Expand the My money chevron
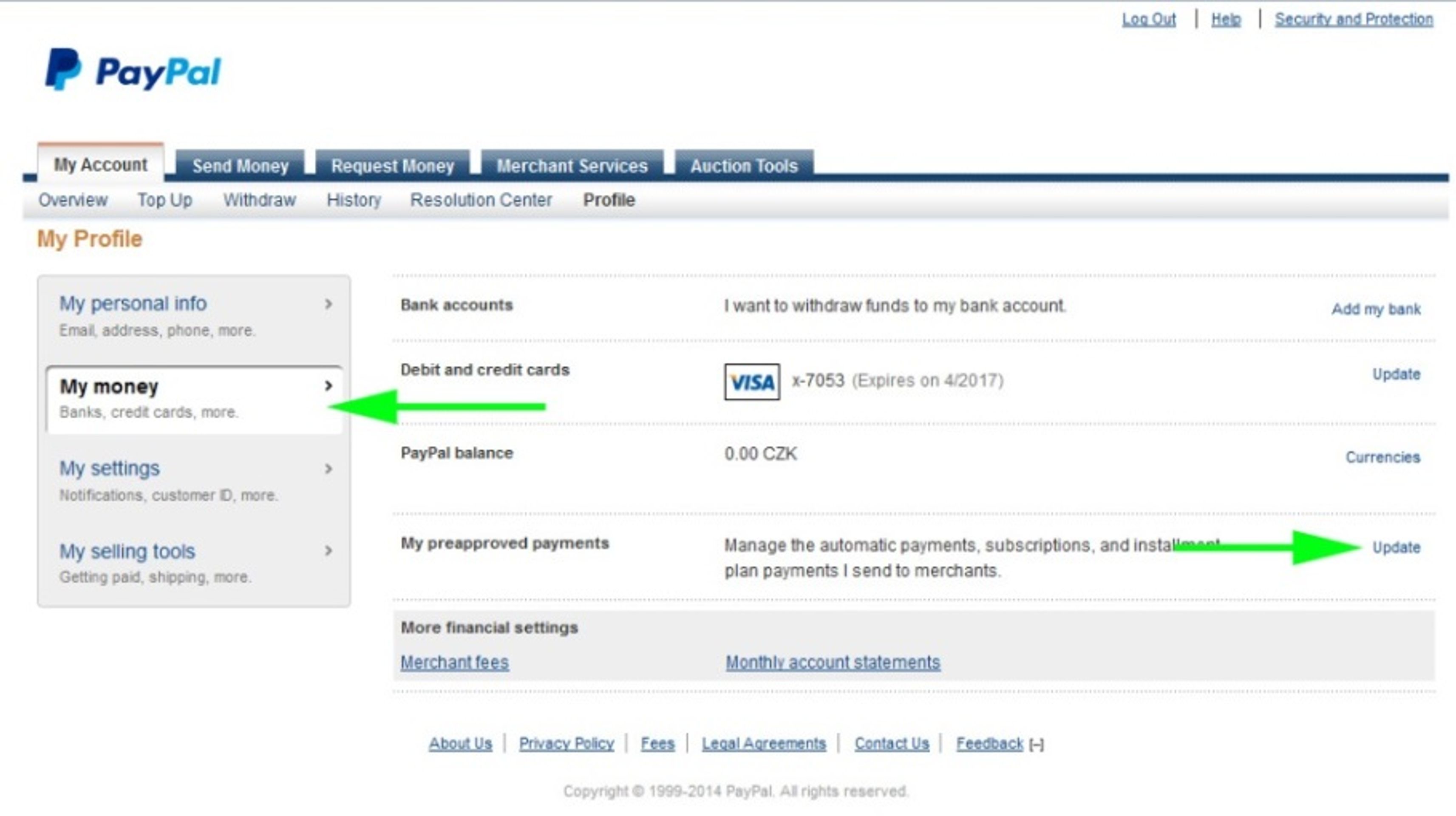Viewport: 1456px width, 816px height. (329, 386)
